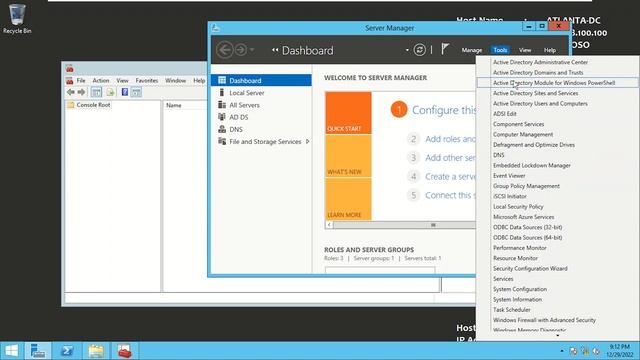The image size is (640, 360).
Task: Expand the File and Storage Services submenu arrow
Action: click(307, 142)
